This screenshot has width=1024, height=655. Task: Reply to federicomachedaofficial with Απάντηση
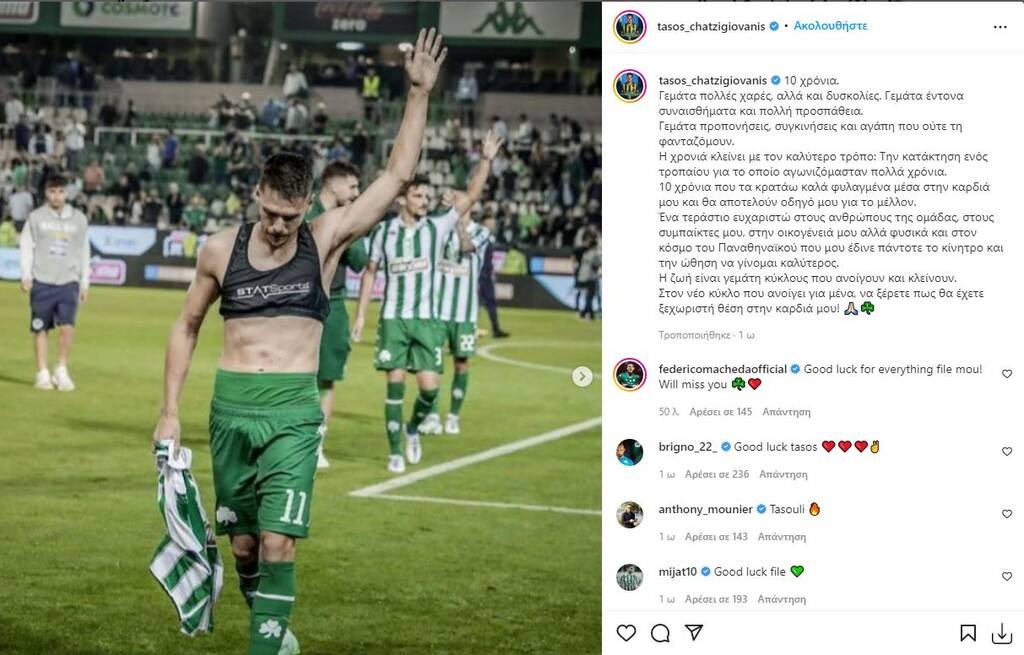[x=786, y=412]
